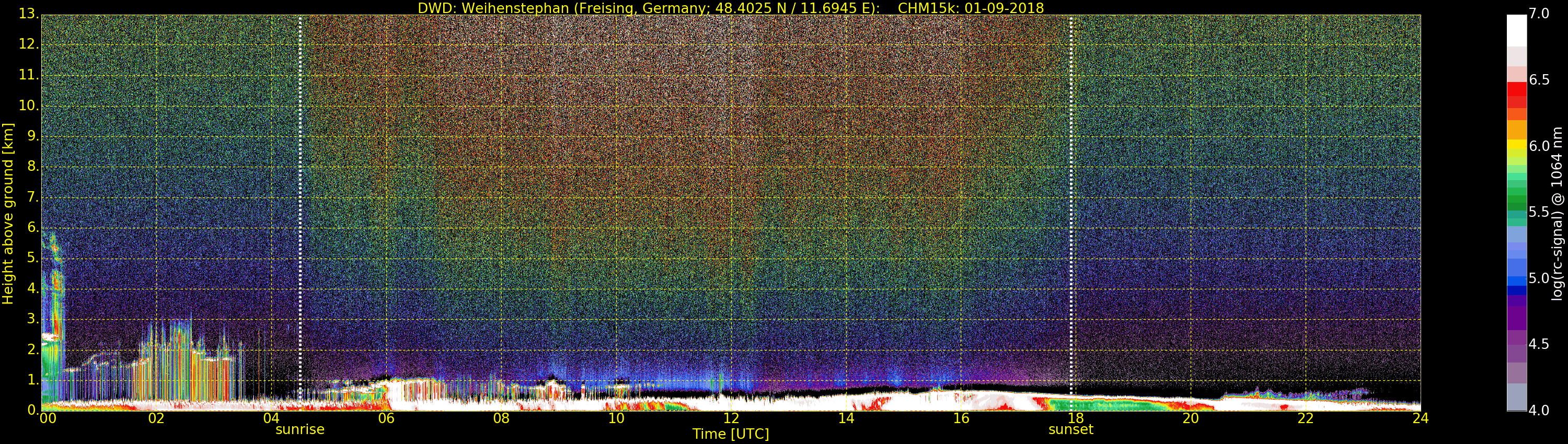Click the '9.' km tick on the height axis
The height and width of the screenshot is (444, 1568).
(x=33, y=136)
